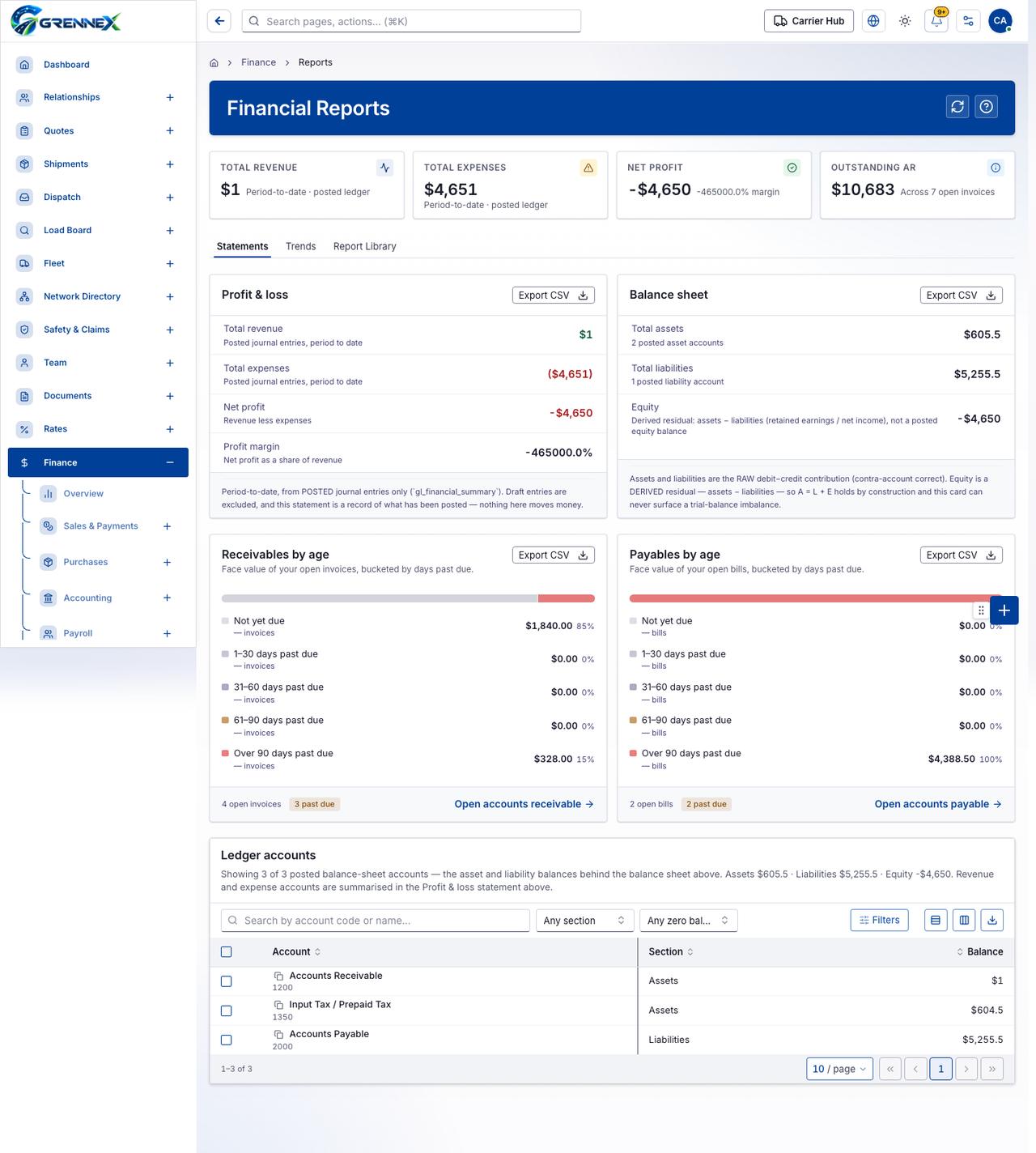This screenshot has height=1153, width=1036.
Task: Open ledger column settings icon
Action: pos(964,920)
